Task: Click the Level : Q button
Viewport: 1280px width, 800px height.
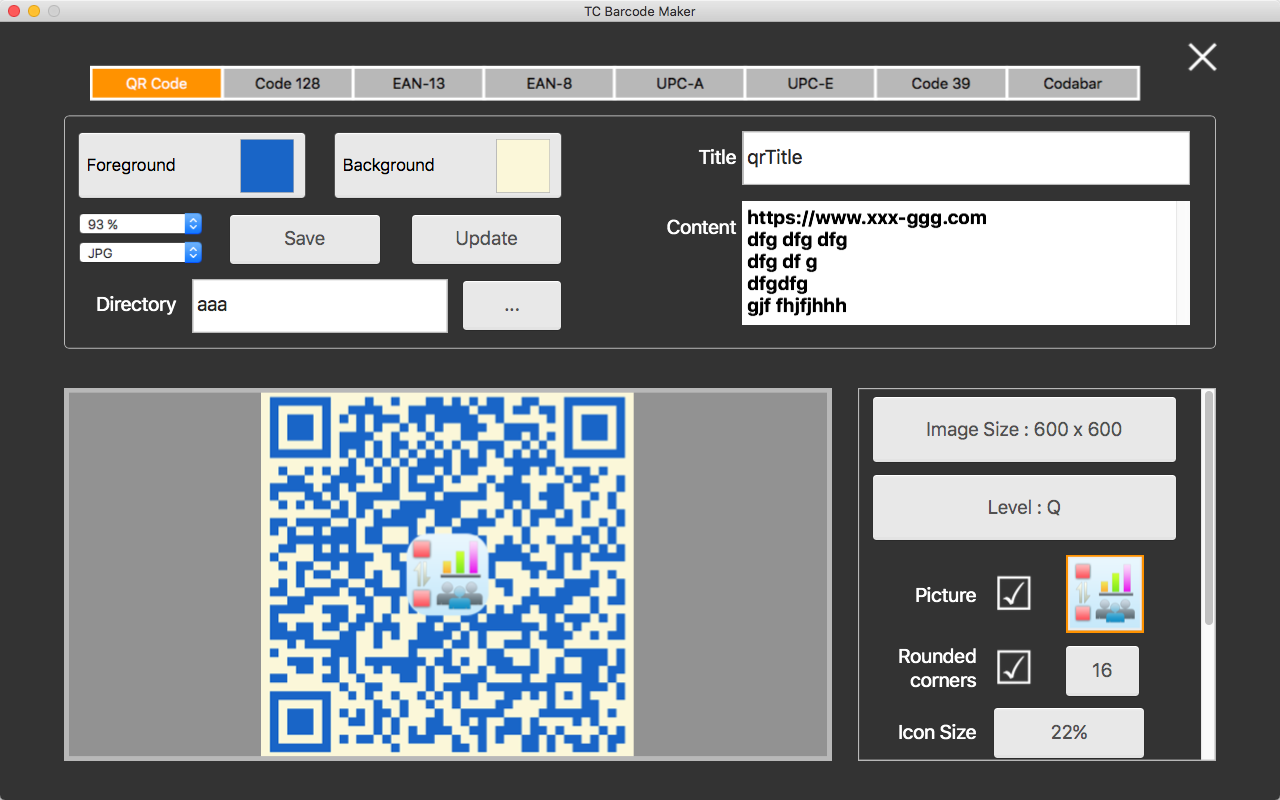Action: coord(1024,507)
